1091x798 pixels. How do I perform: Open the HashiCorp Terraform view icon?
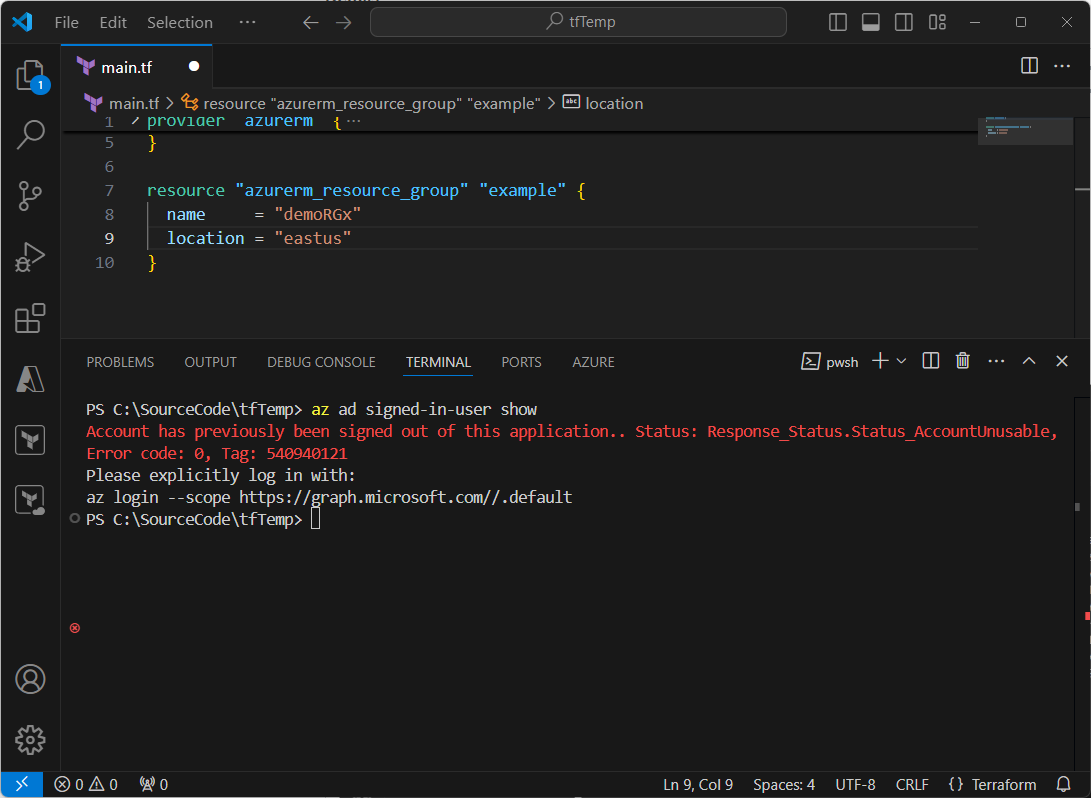(x=31, y=440)
